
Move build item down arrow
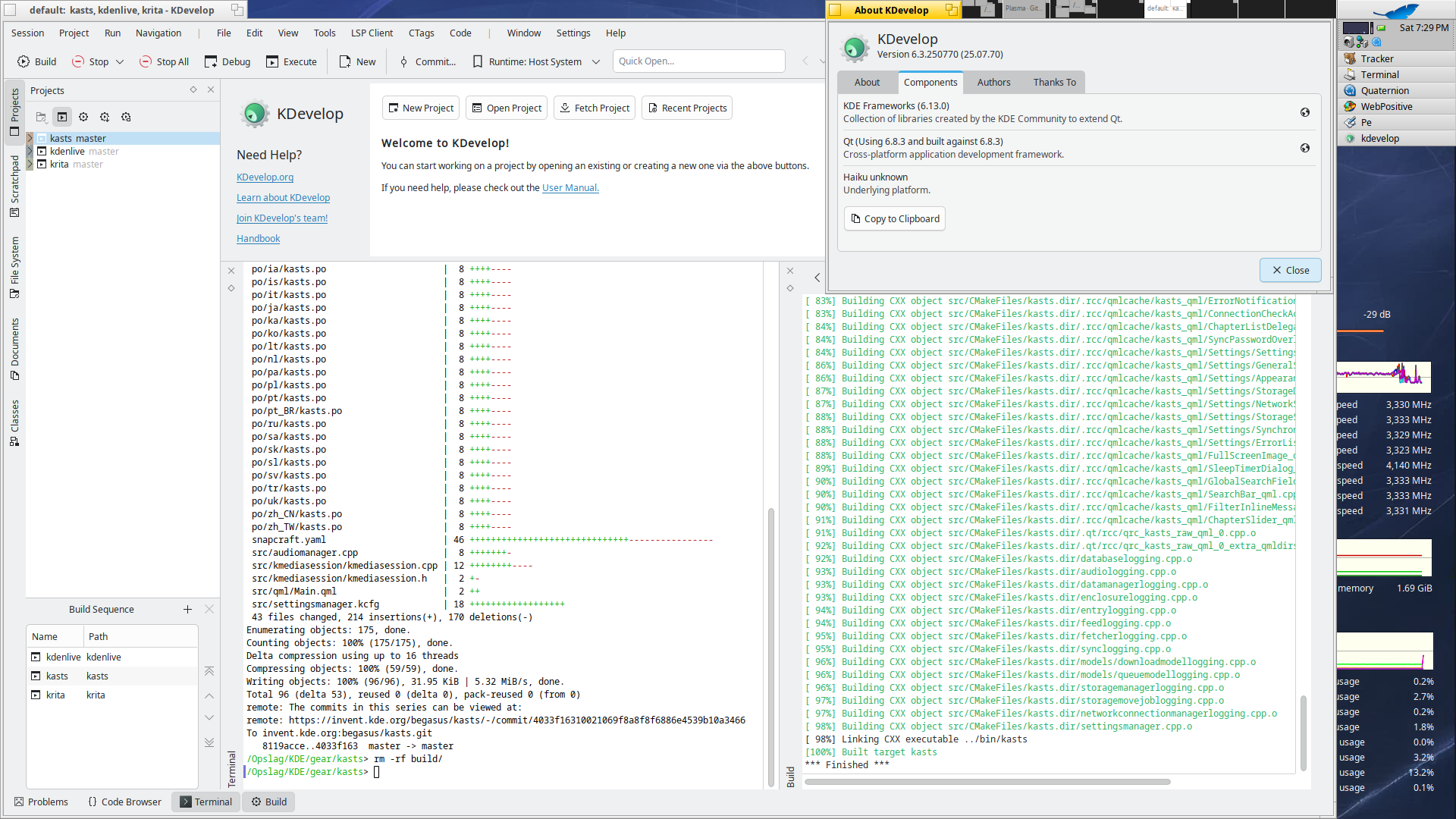tap(209, 717)
